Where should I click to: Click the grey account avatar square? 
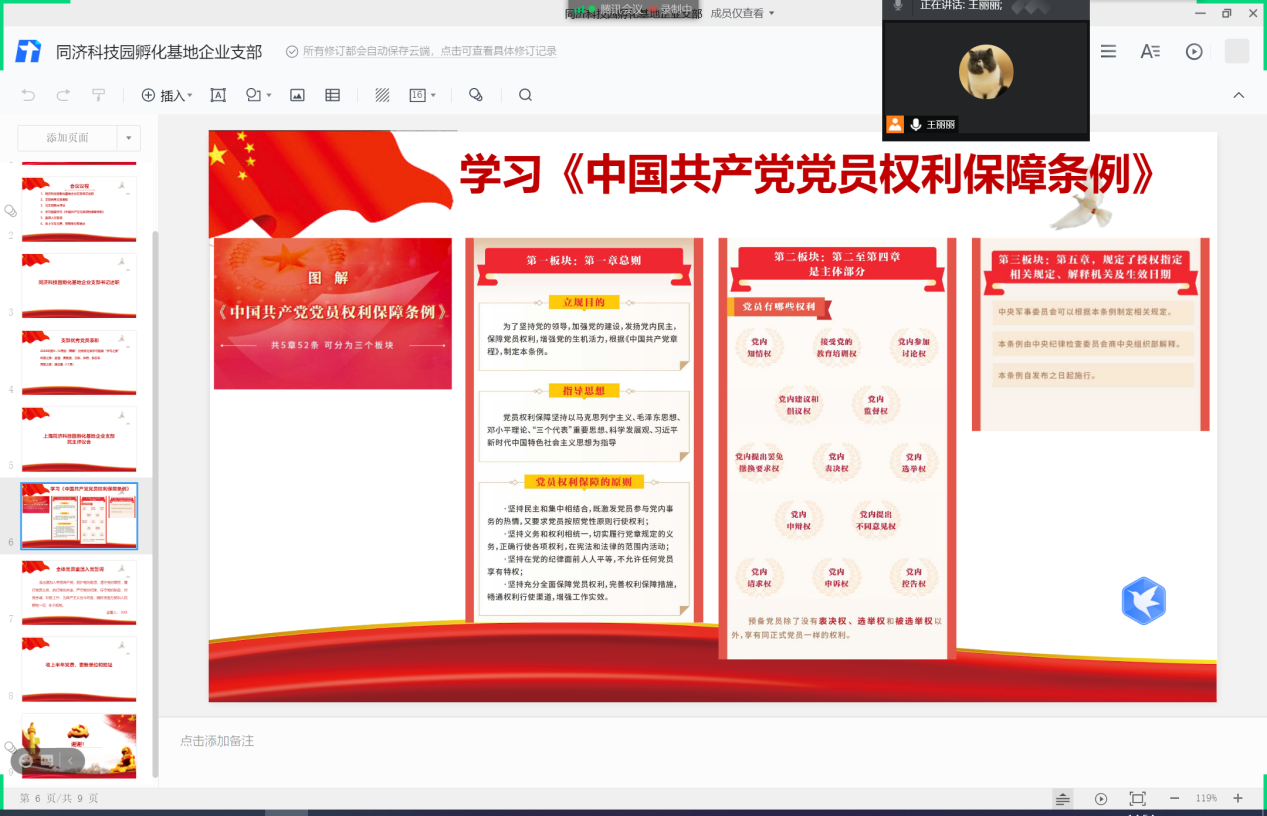[1237, 51]
